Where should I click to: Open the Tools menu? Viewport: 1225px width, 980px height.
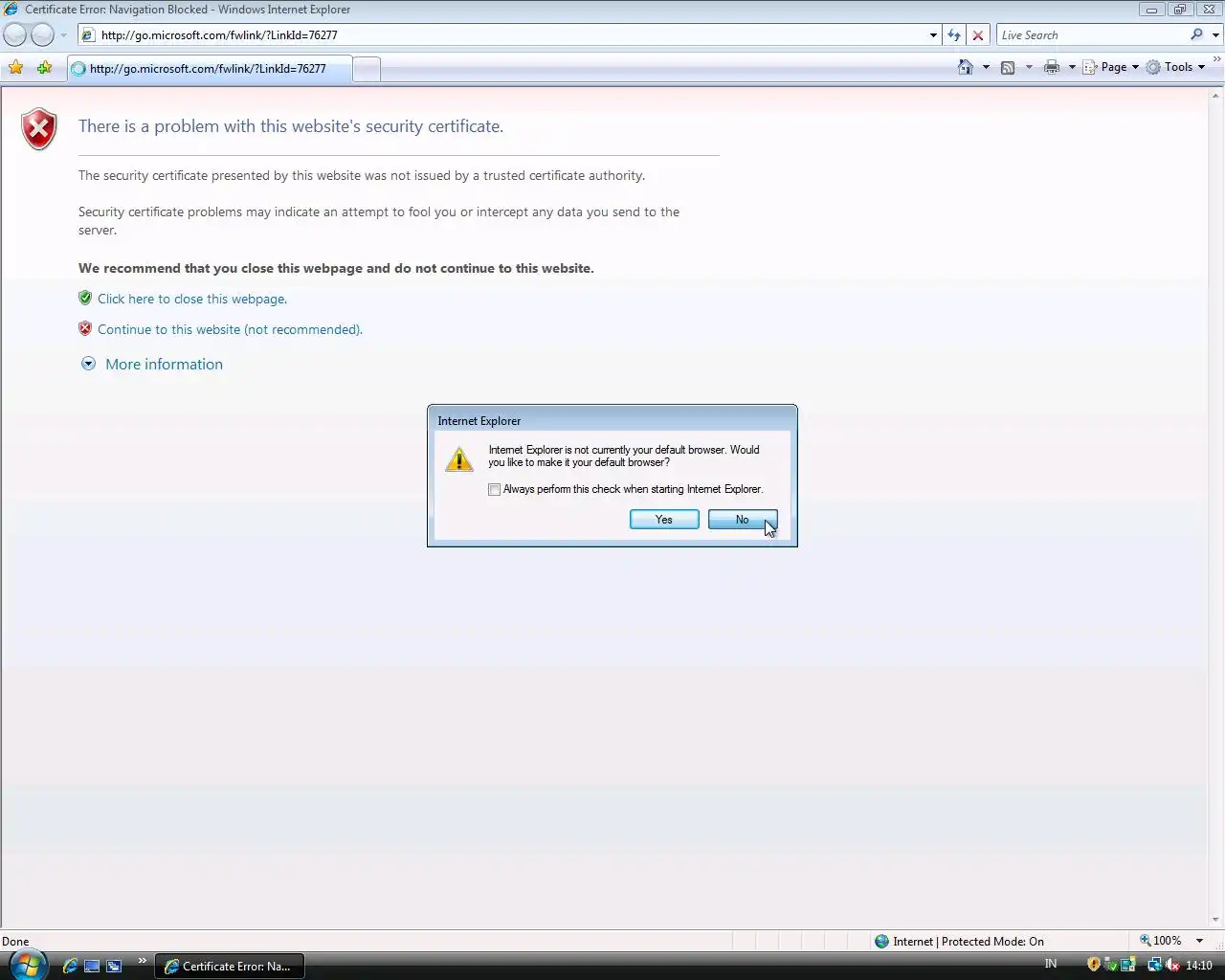1176,67
